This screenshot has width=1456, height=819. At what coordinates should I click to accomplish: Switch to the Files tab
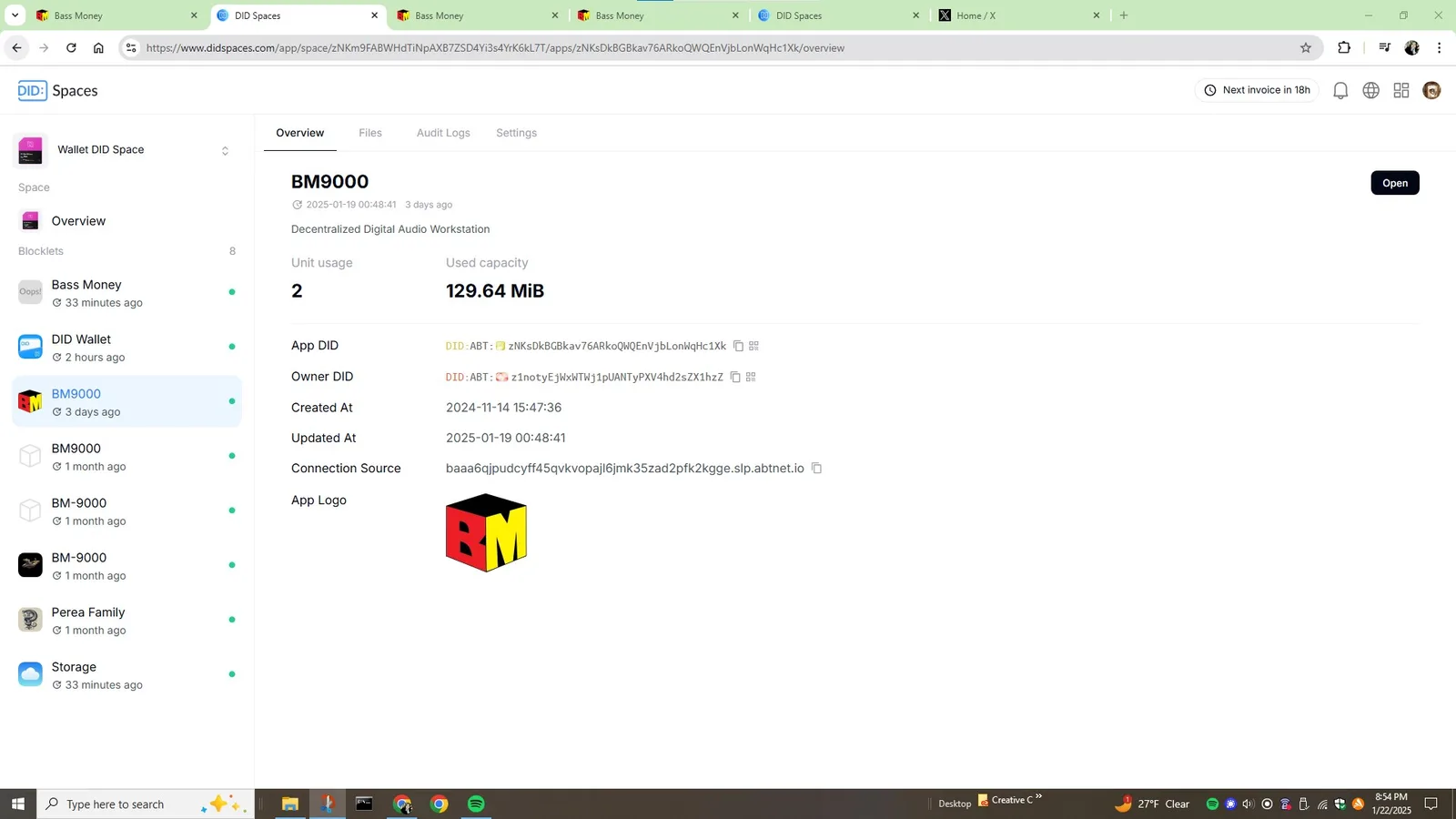click(370, 133)
